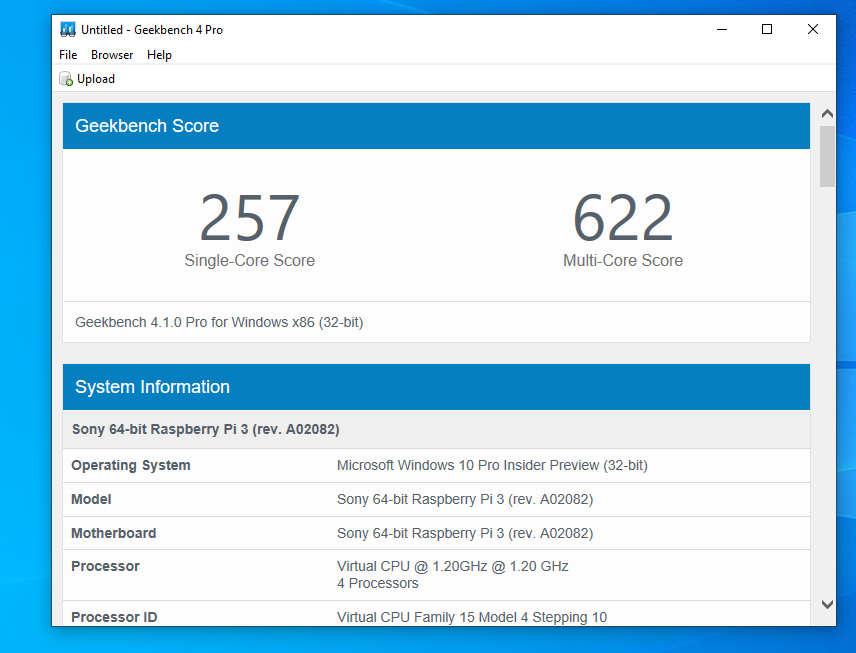Open the File menu
856x653 pixels.
tap(68, 55)
